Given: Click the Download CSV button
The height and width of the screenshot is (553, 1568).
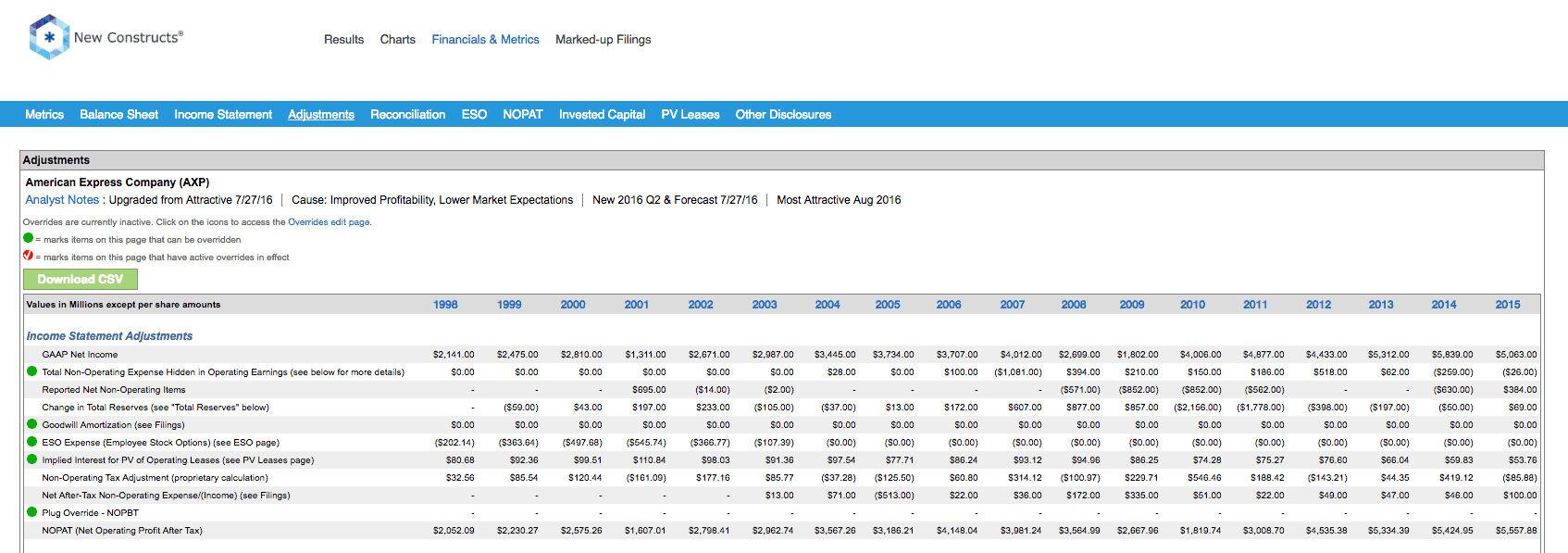Looking at the screenshot, I should click(81, 279).
